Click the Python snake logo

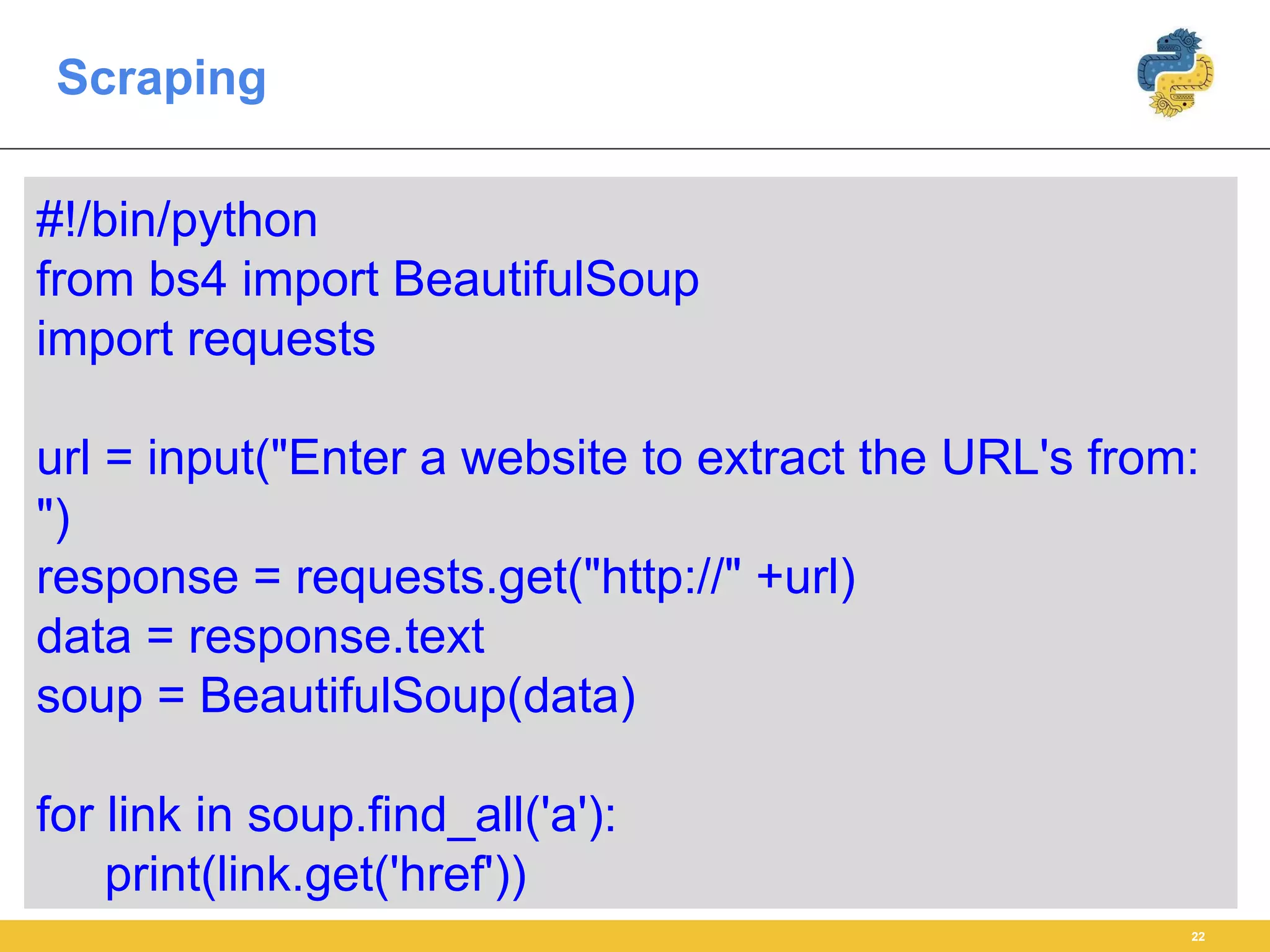coord(1175,73)
